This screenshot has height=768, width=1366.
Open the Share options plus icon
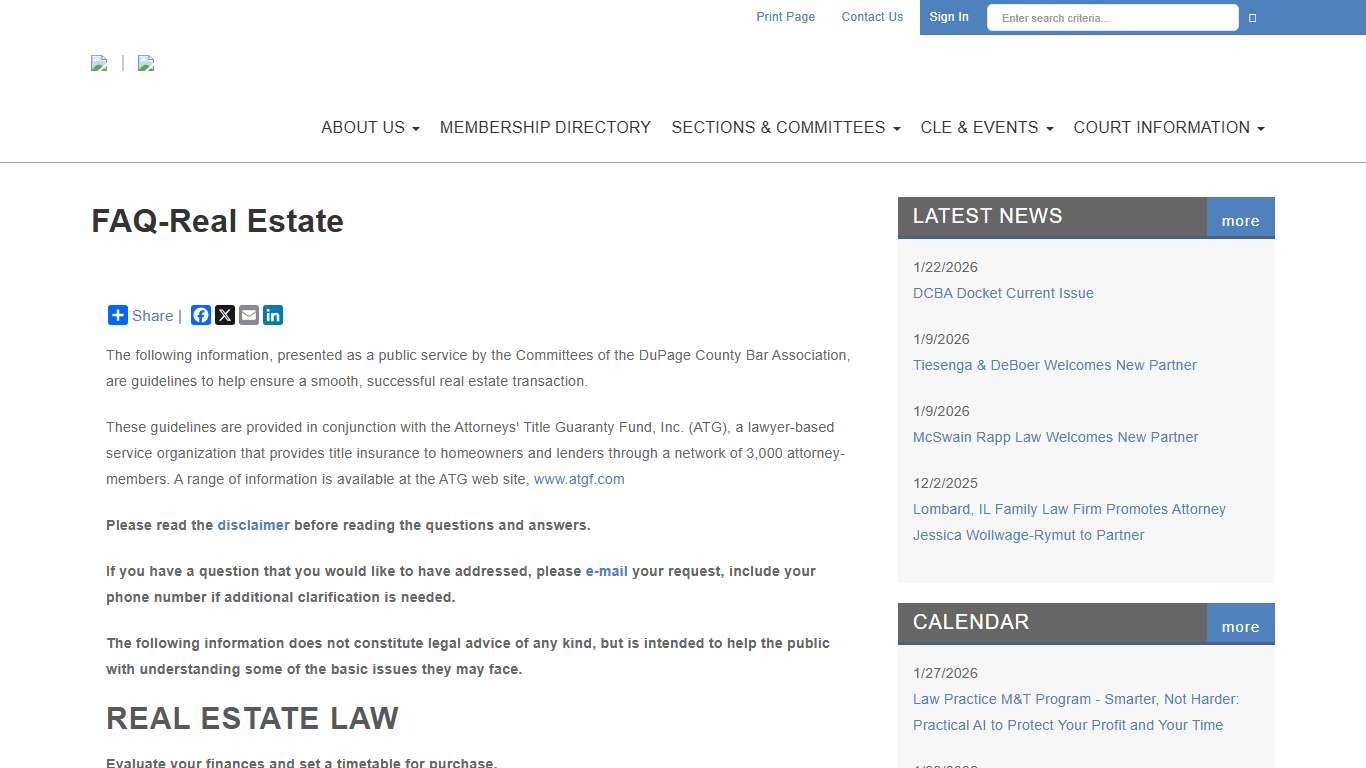(117, 315)
